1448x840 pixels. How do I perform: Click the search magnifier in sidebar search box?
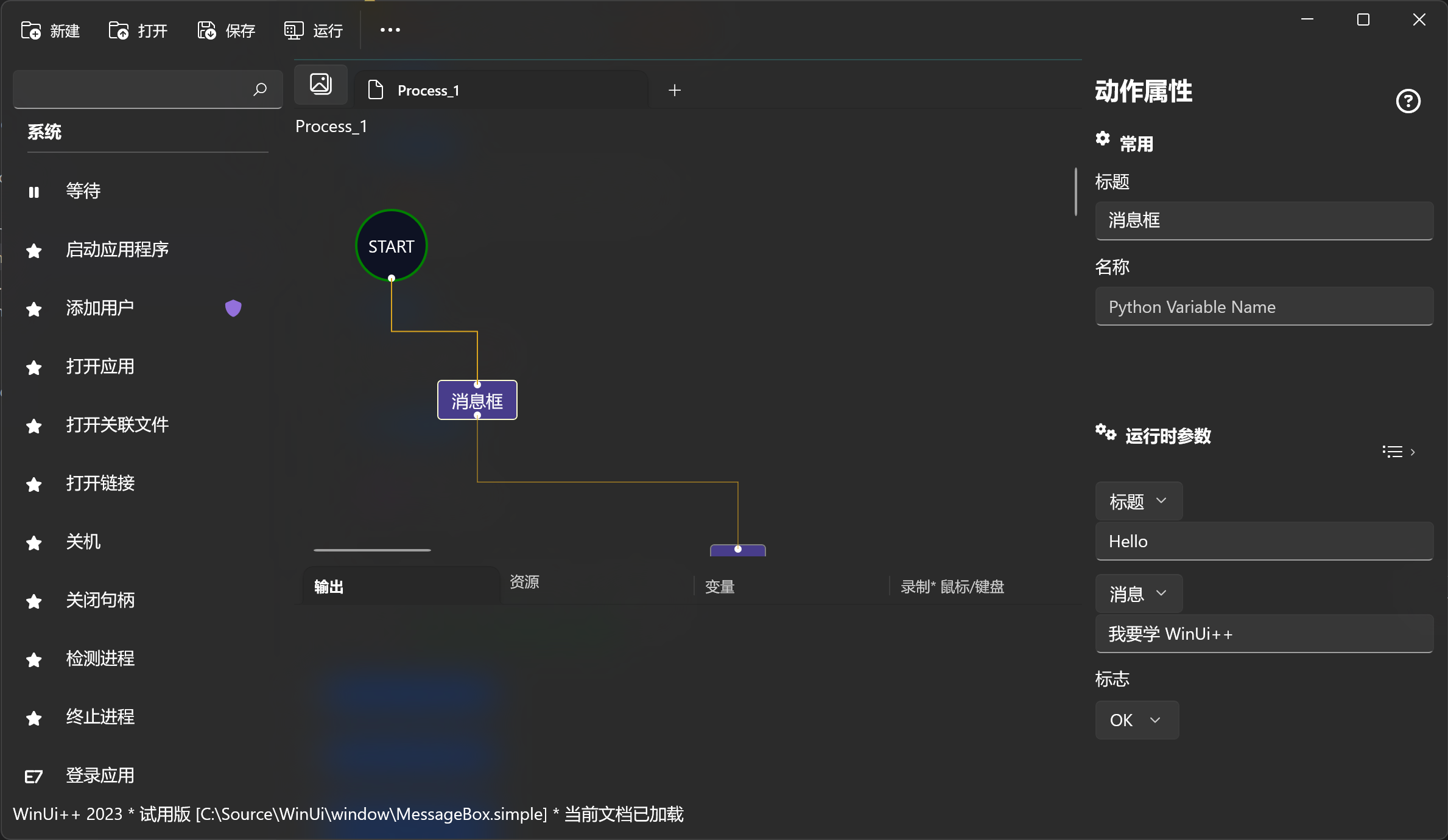[260, 89]
